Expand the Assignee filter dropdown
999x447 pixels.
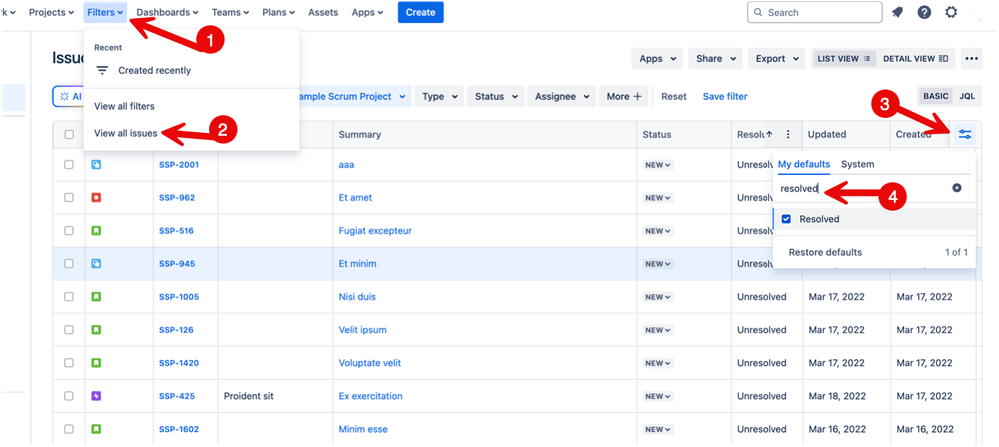point(561,97)
